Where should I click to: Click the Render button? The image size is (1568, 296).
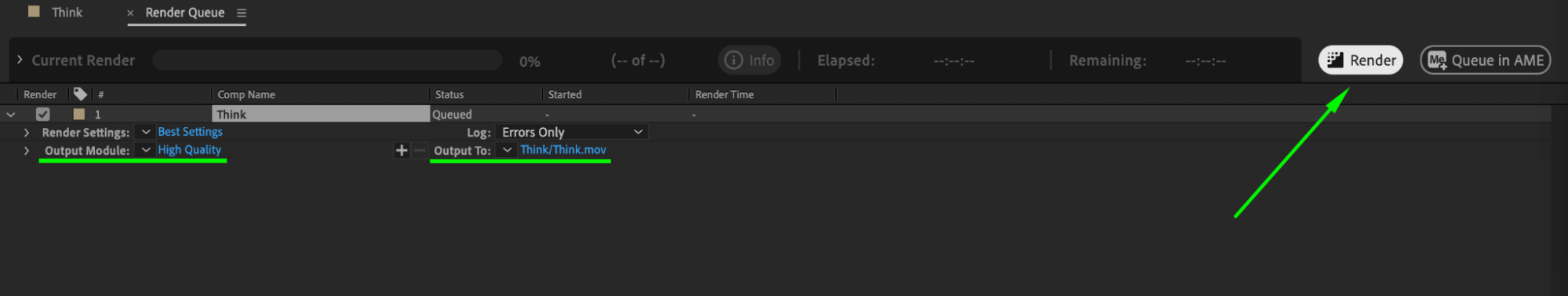pos(1360,60)
